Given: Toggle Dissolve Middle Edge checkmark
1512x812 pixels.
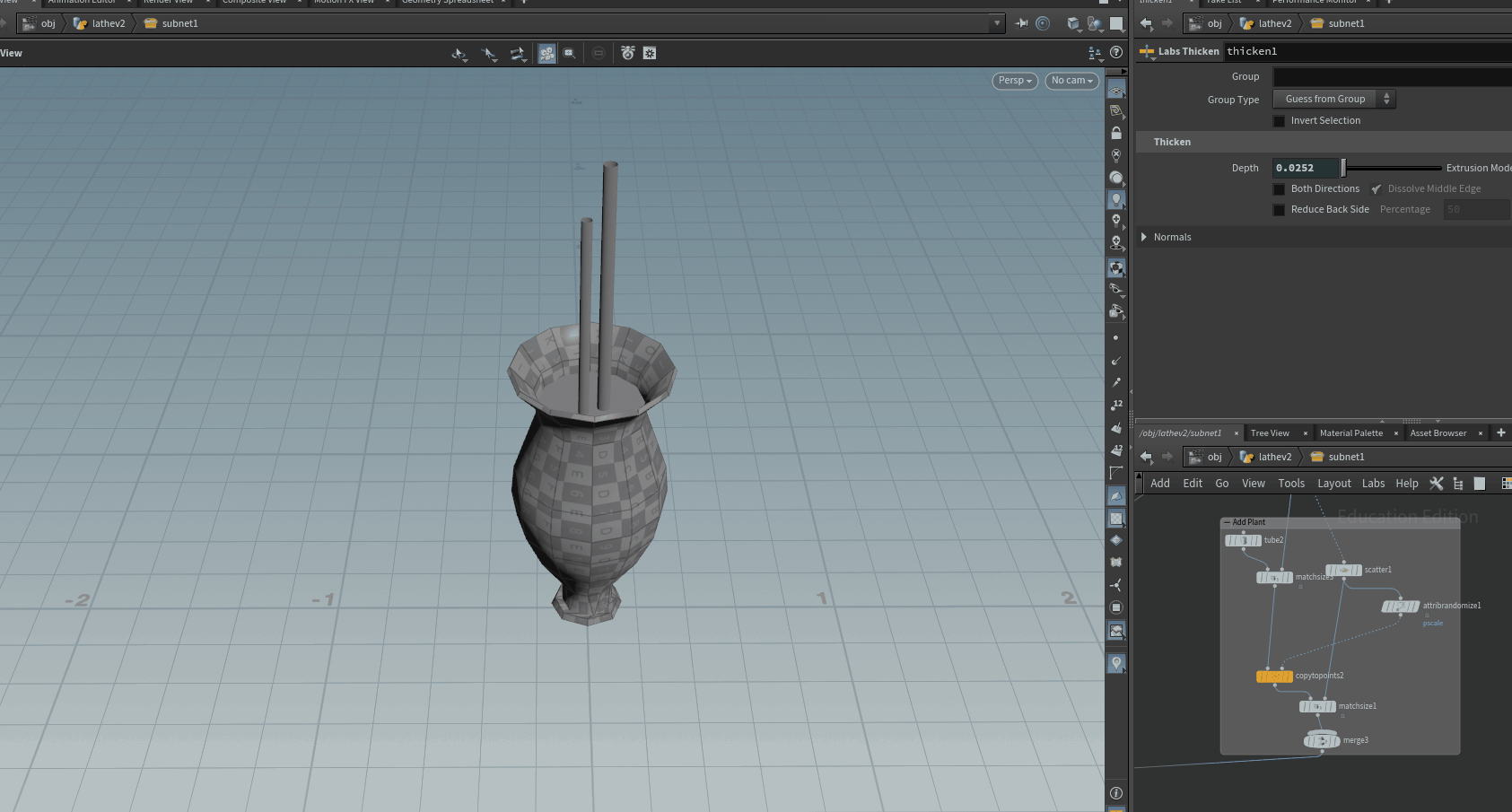Looking at the screenshot, I should (x=1376, y=189).
